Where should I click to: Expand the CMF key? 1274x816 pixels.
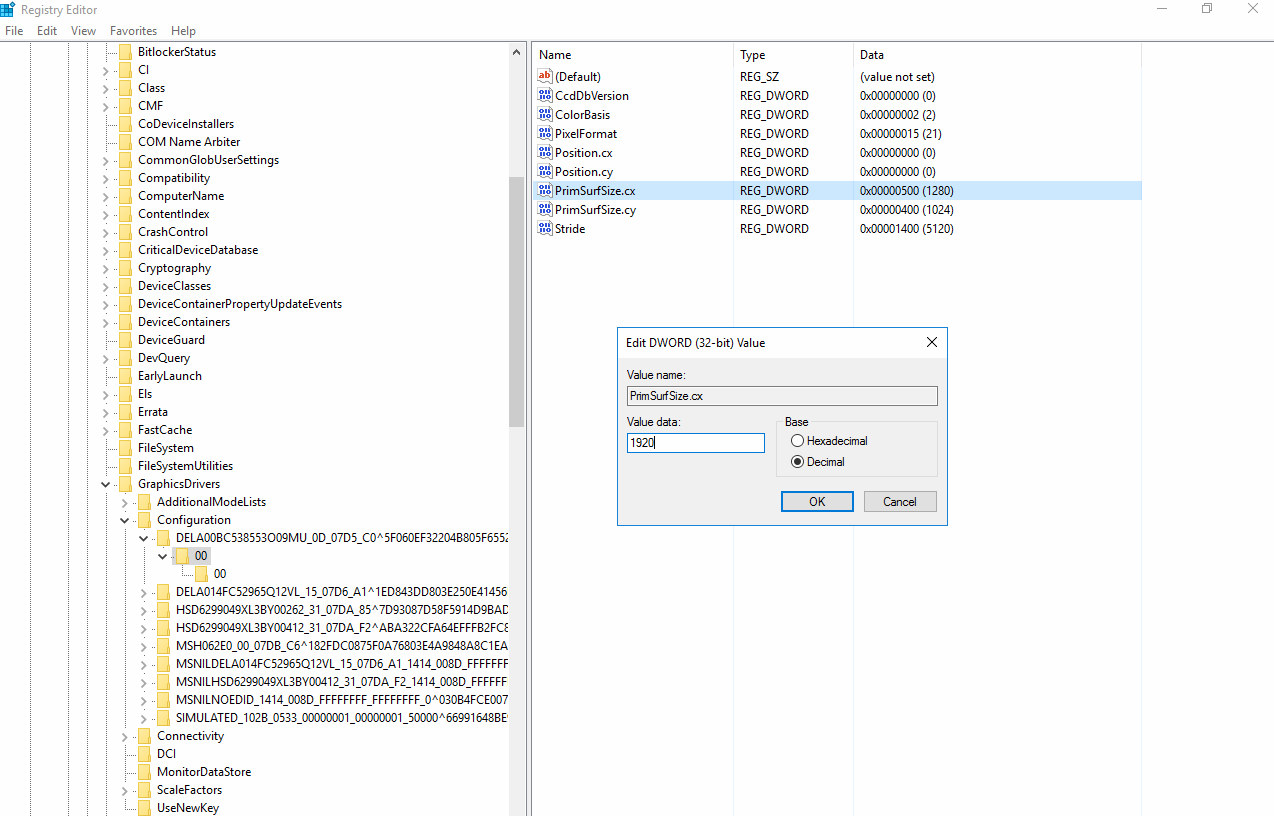106,106
